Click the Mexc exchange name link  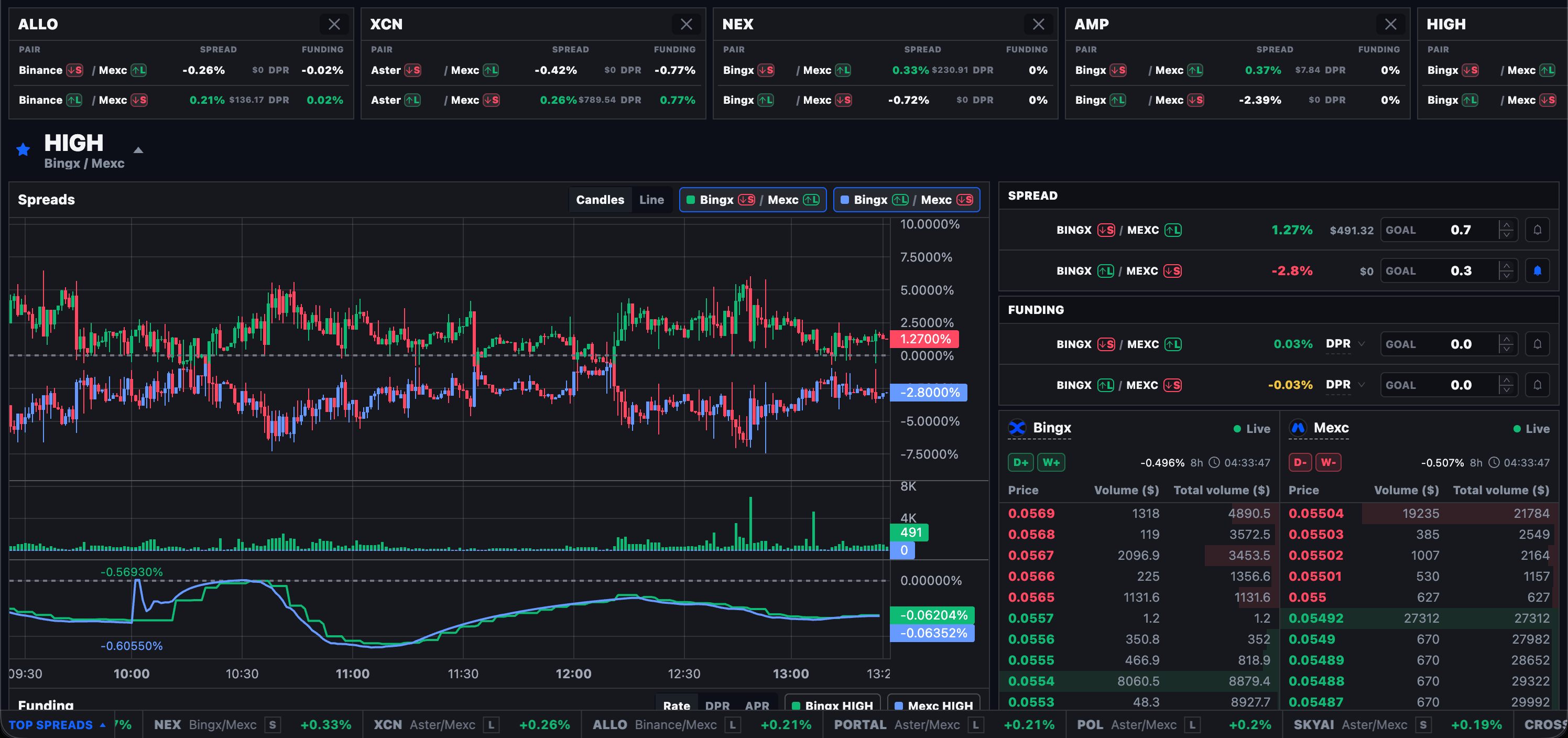pos(1331,428)
